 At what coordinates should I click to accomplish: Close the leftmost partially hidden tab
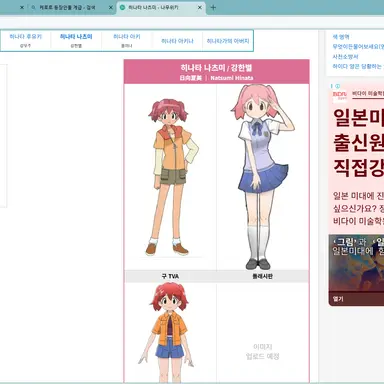click(22, 7)
